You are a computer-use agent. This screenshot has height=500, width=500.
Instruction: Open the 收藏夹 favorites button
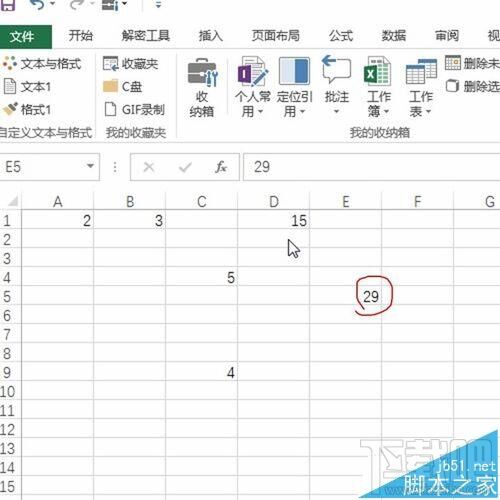131,63
